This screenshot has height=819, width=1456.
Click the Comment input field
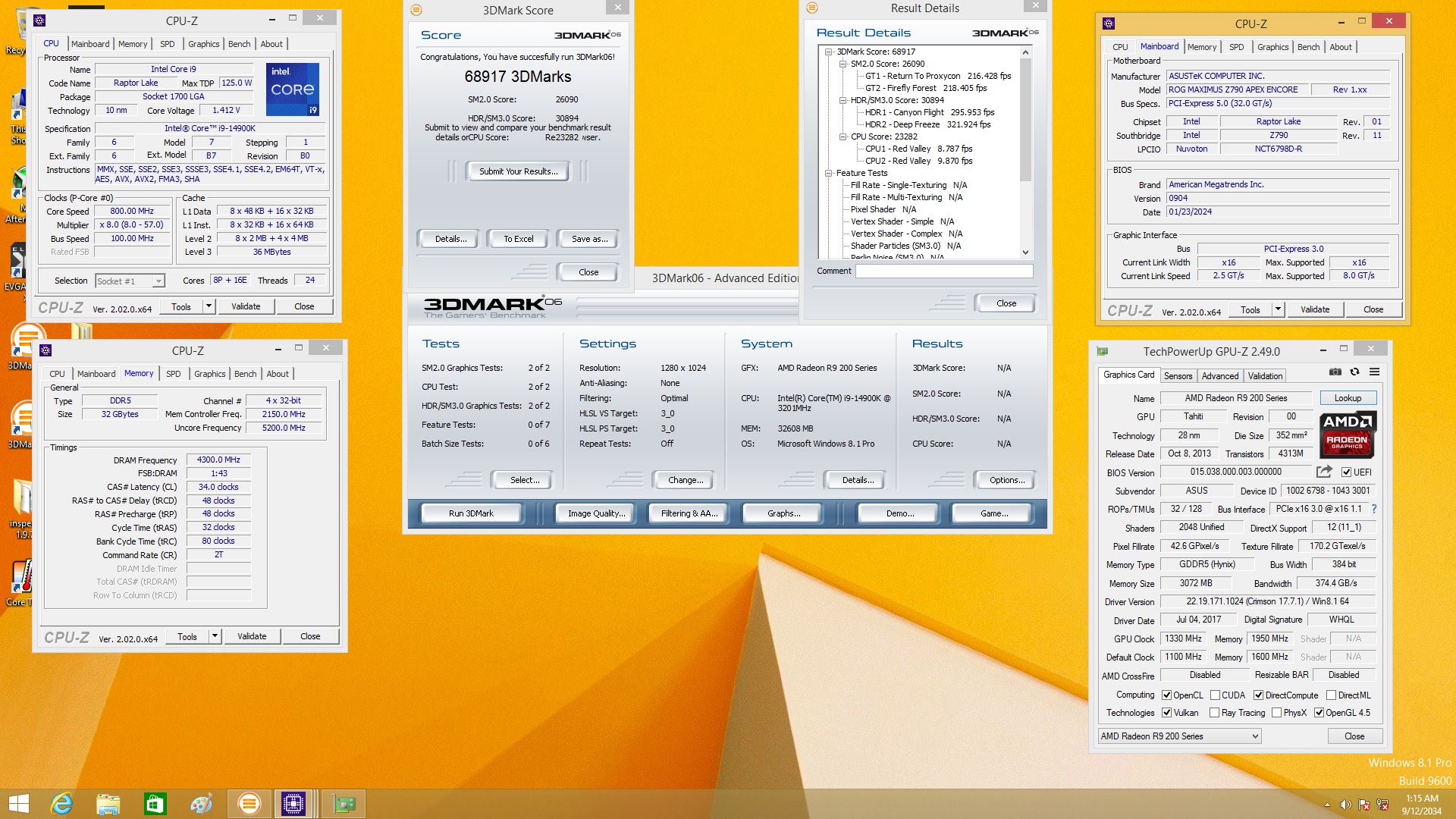[944, 271]
